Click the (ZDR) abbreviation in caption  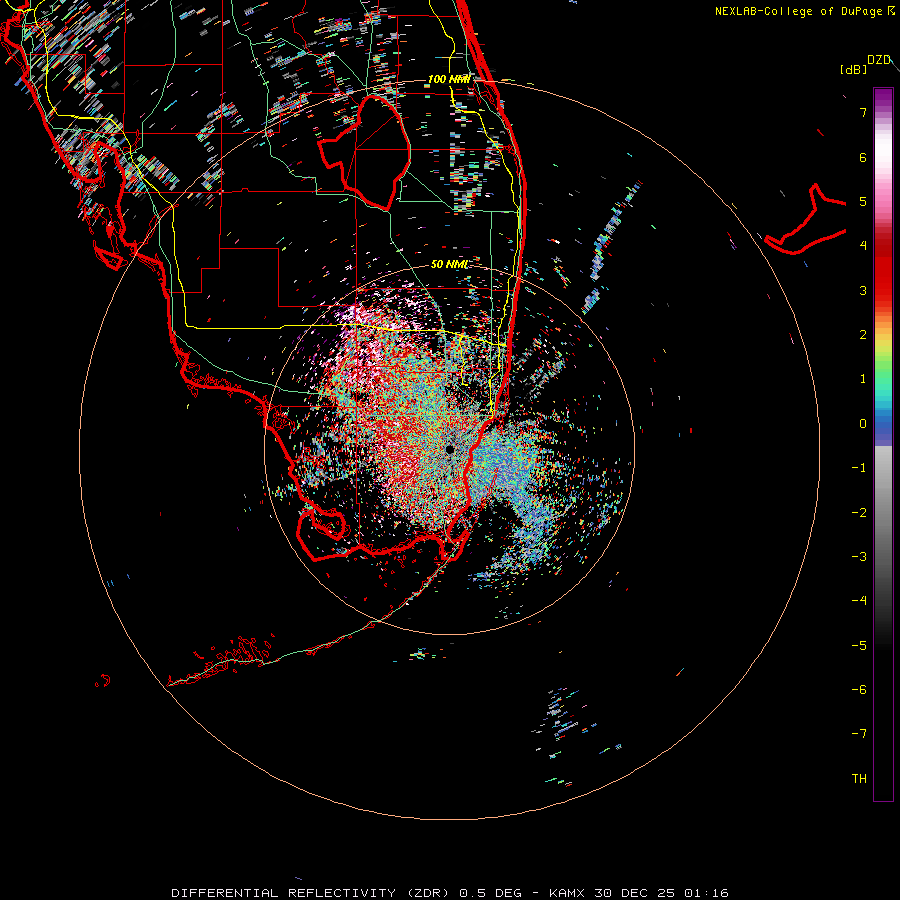click(428, 893)
